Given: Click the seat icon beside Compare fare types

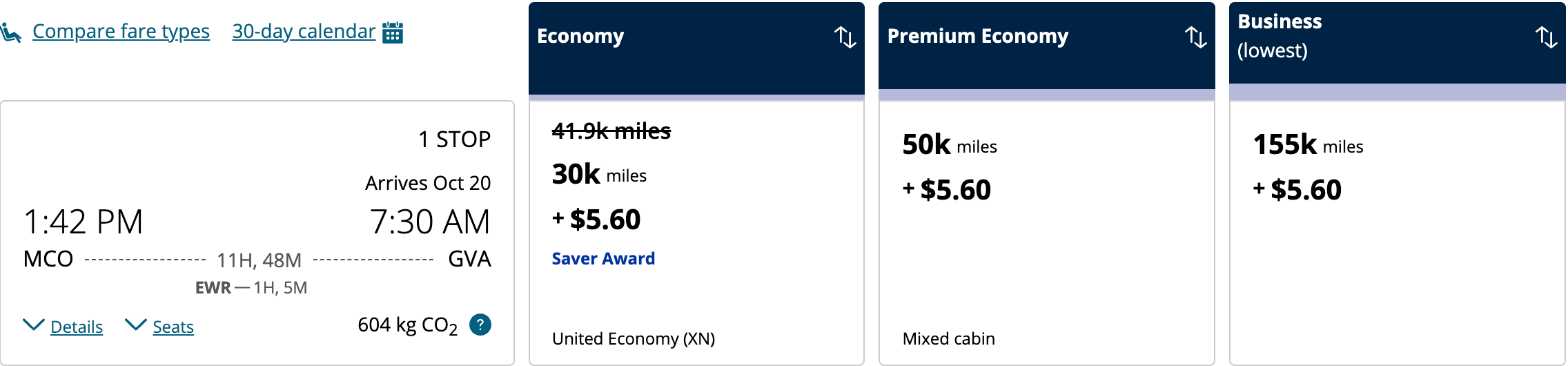Looking at the screenshot, I should click(x=11, y=32).
